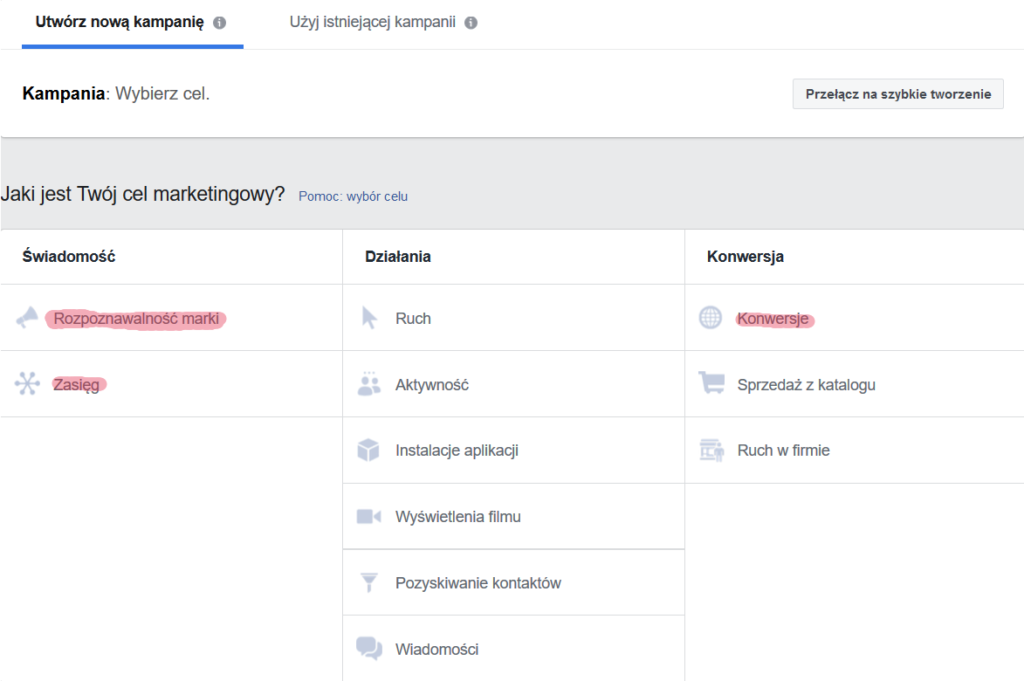Click the Wiadomości chat bubble icon
Image resolution: width=1024 pixels, height=681 pixels.
click(371, 648)
